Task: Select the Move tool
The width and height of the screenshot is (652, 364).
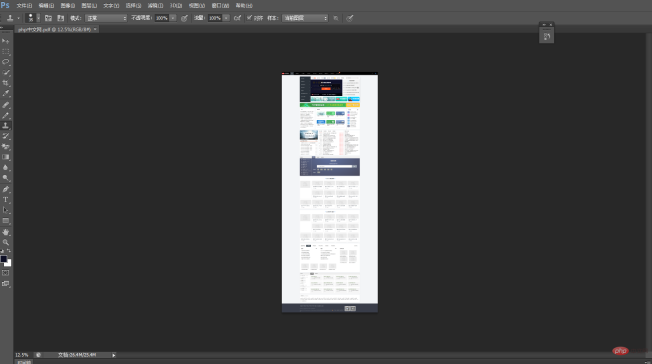Action: [5, 41]
